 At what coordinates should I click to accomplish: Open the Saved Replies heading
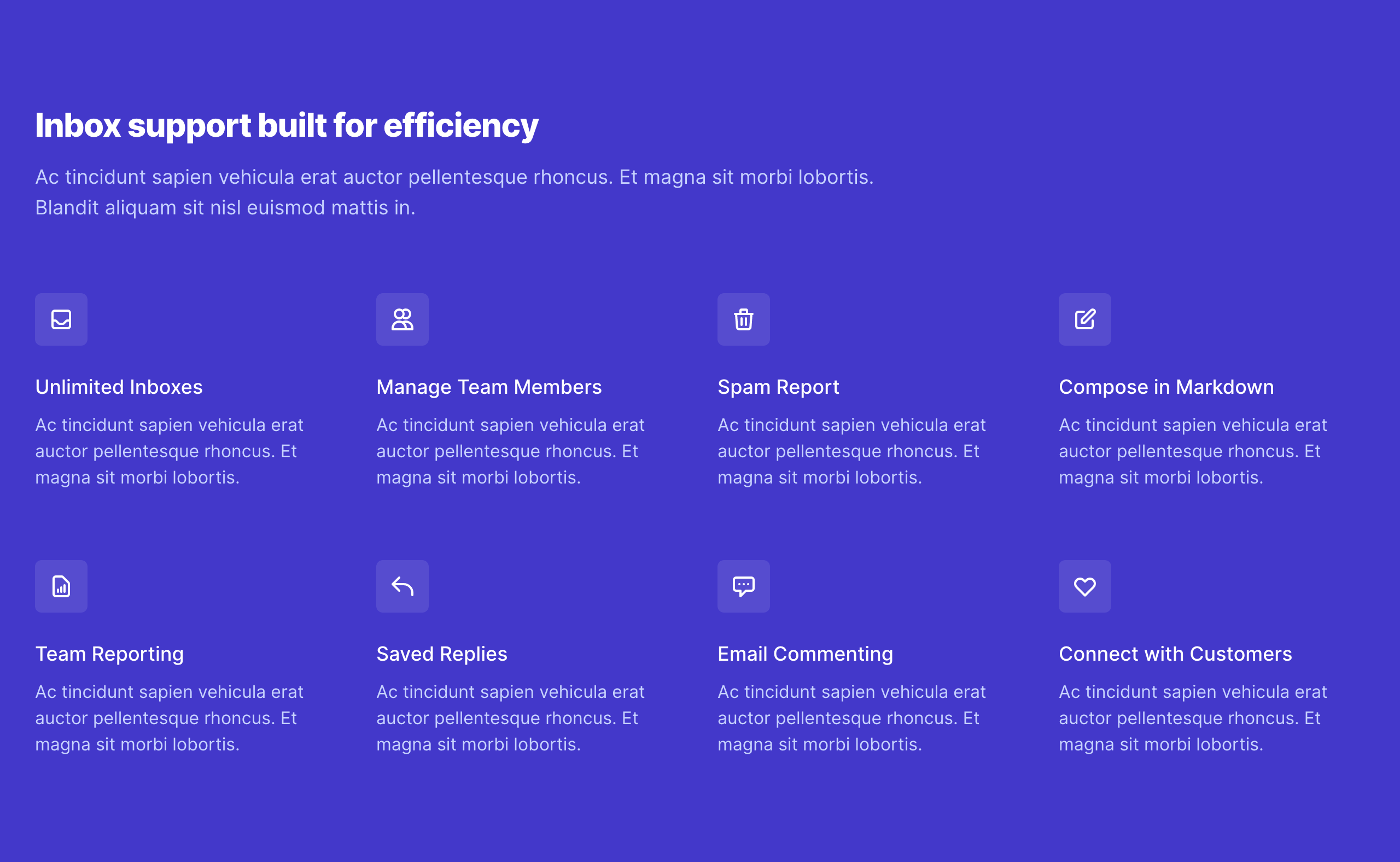[441, 654]
